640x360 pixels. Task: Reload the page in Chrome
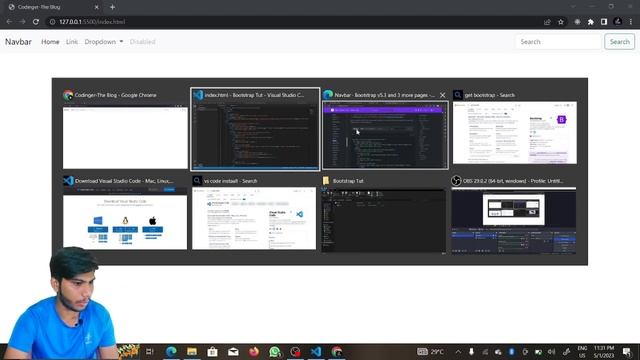pyautogui.click(x=36, y=22)
